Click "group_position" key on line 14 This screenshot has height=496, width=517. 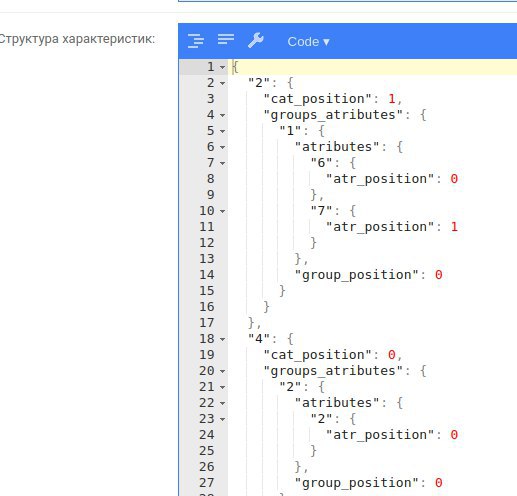tap(357, 275)
